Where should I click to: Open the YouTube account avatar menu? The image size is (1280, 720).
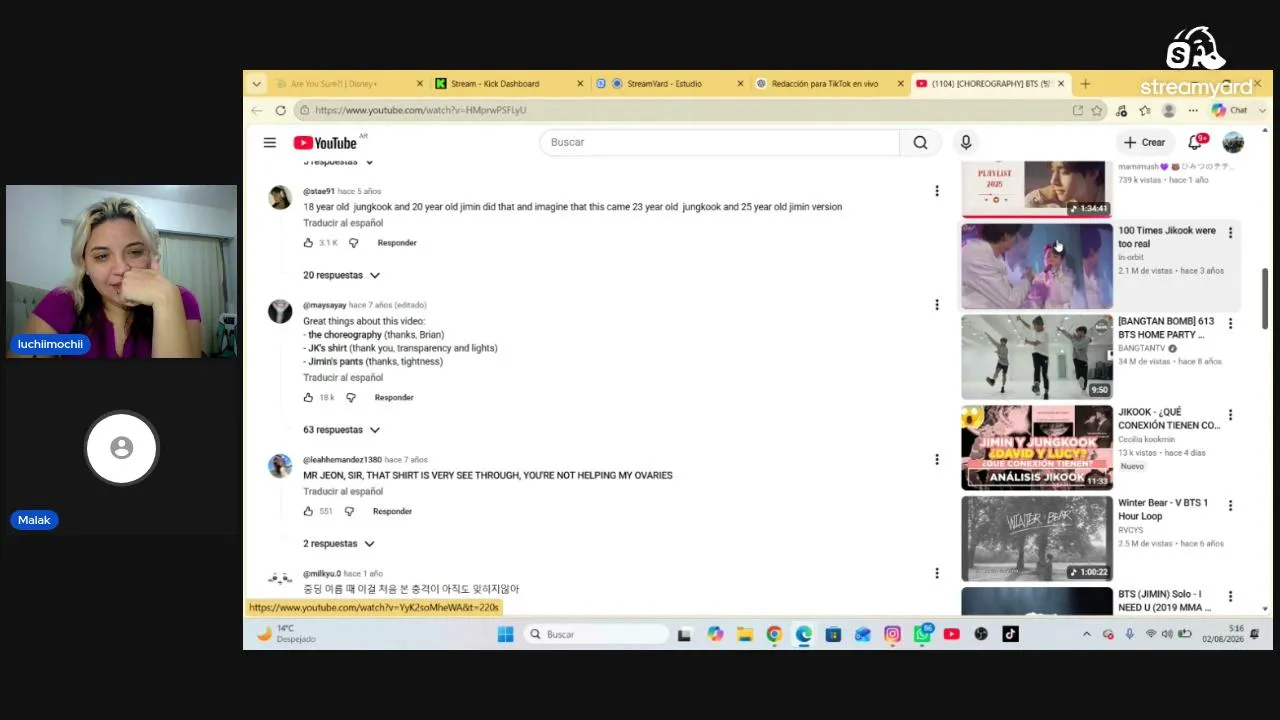1233,142
